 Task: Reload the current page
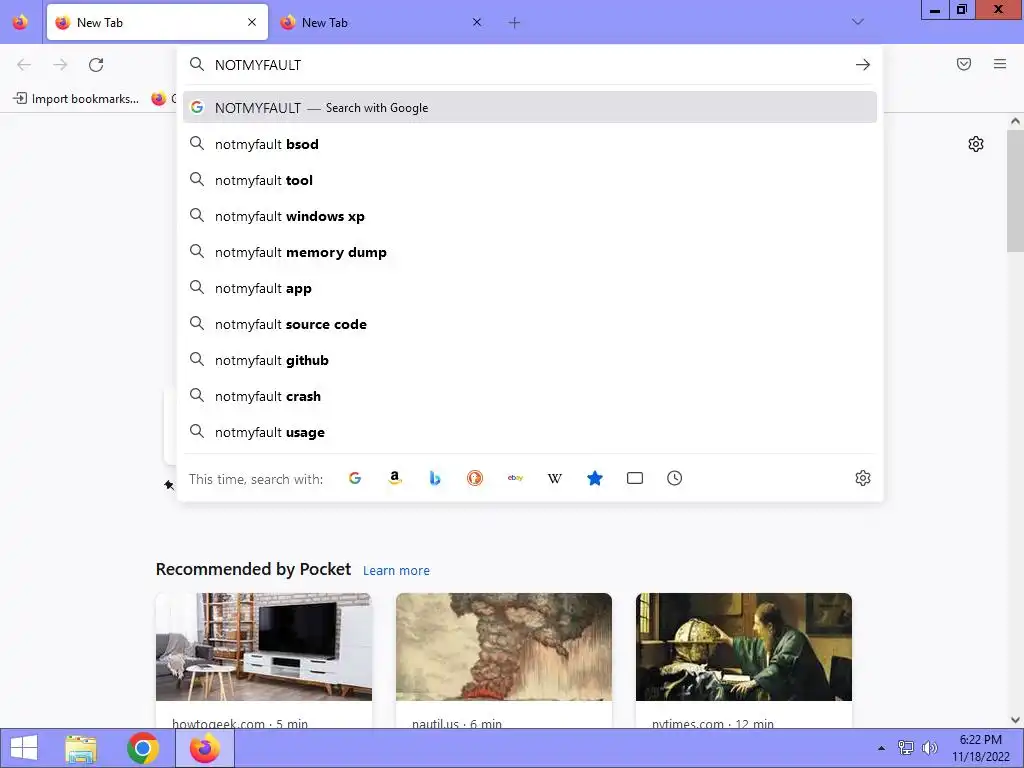click(x=96, y=65)
